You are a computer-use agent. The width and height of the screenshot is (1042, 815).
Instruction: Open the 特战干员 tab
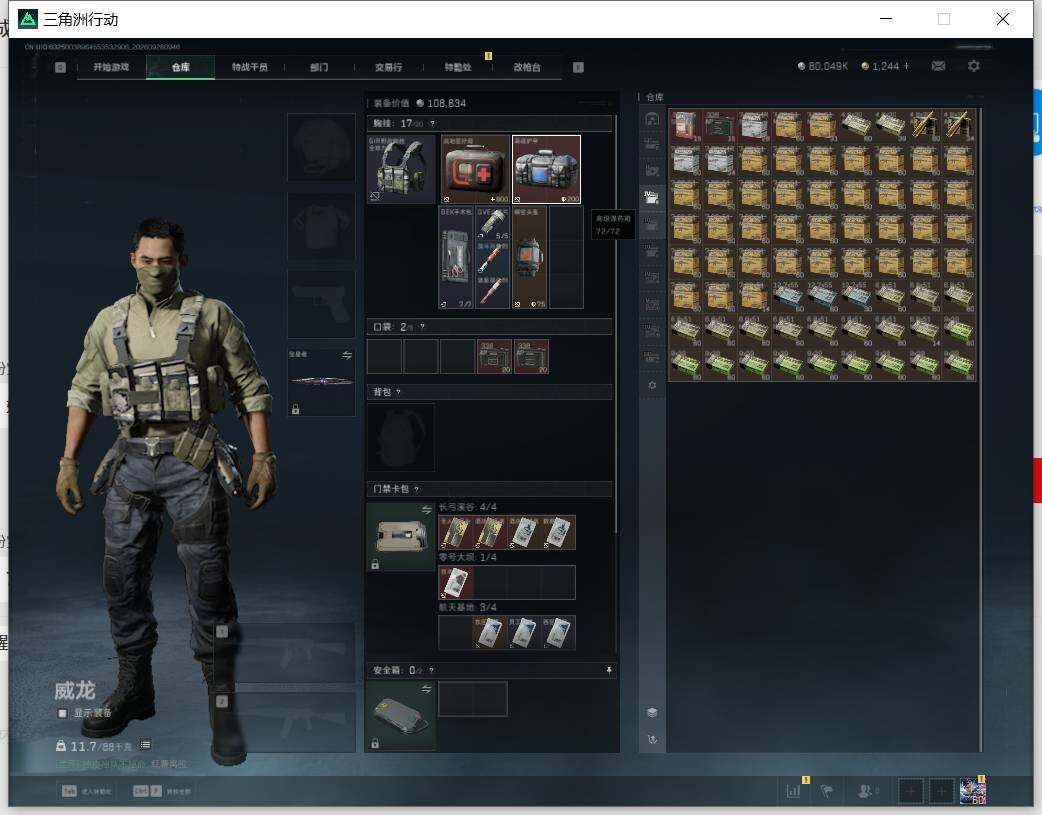pos(250,67)
